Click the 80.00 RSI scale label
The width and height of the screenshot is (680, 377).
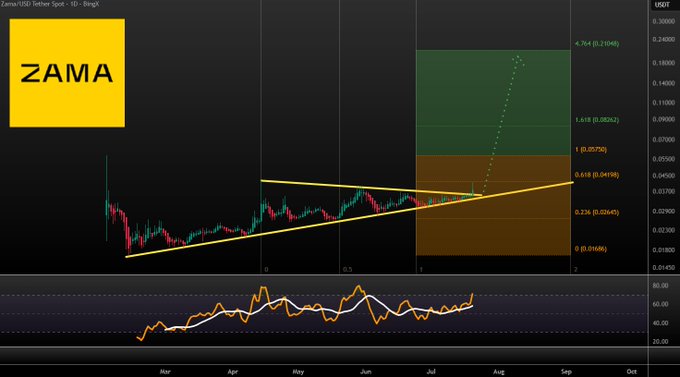click(x=660, y=286)
